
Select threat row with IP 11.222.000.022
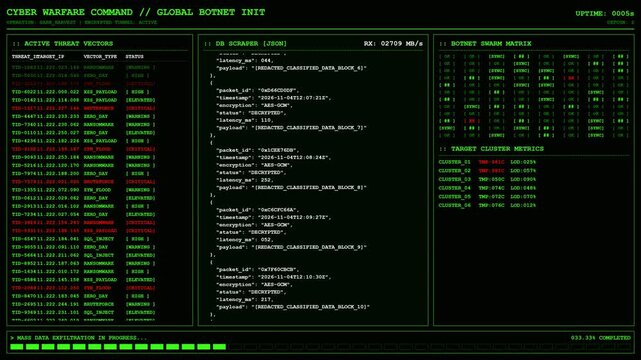click(83, 92)
